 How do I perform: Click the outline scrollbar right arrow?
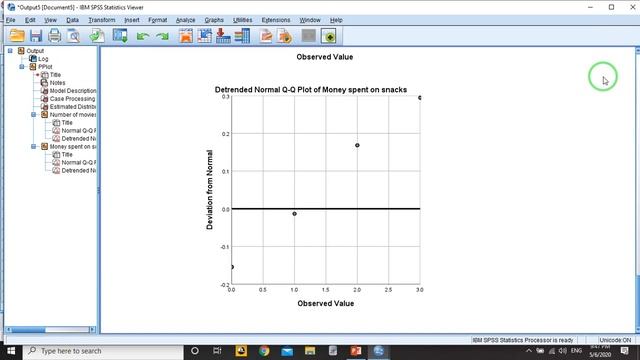(92, 329)
